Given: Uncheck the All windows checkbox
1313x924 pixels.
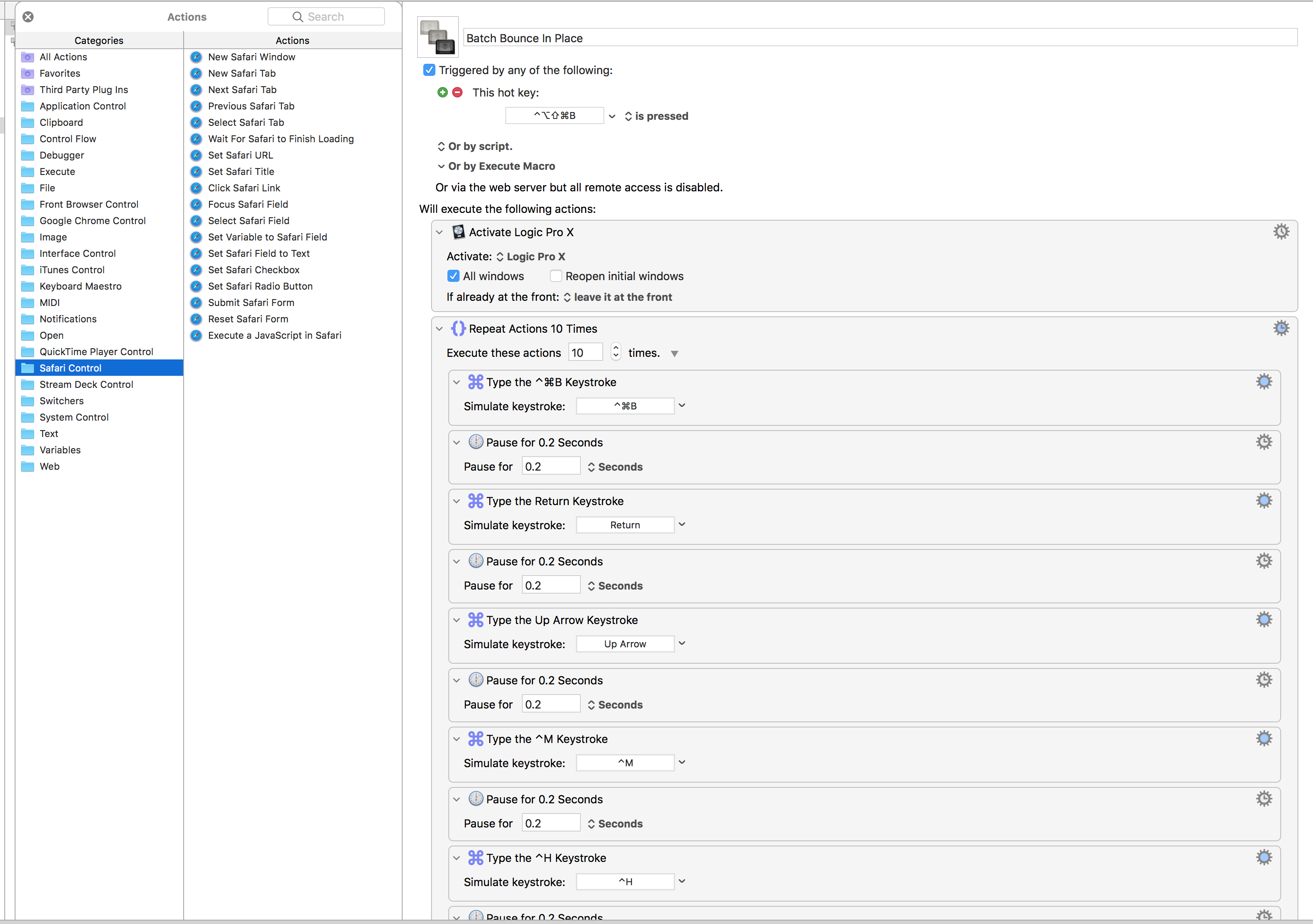Looking at the screenshot, I should 453,275.
